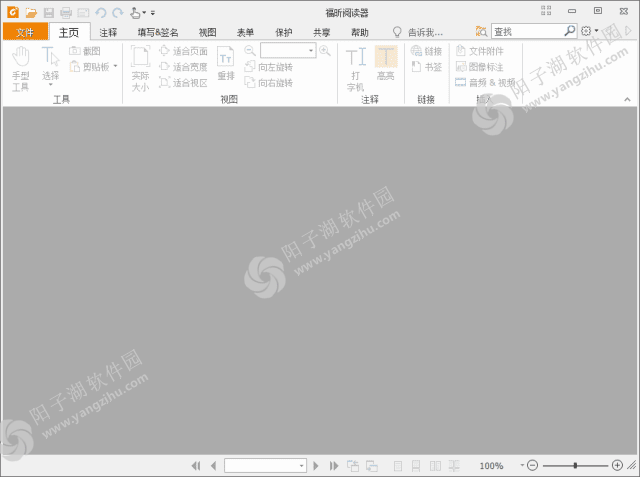Screen dimensions: 640x477
Task: Click the Undo arrow icon
Action: [100, 13]
